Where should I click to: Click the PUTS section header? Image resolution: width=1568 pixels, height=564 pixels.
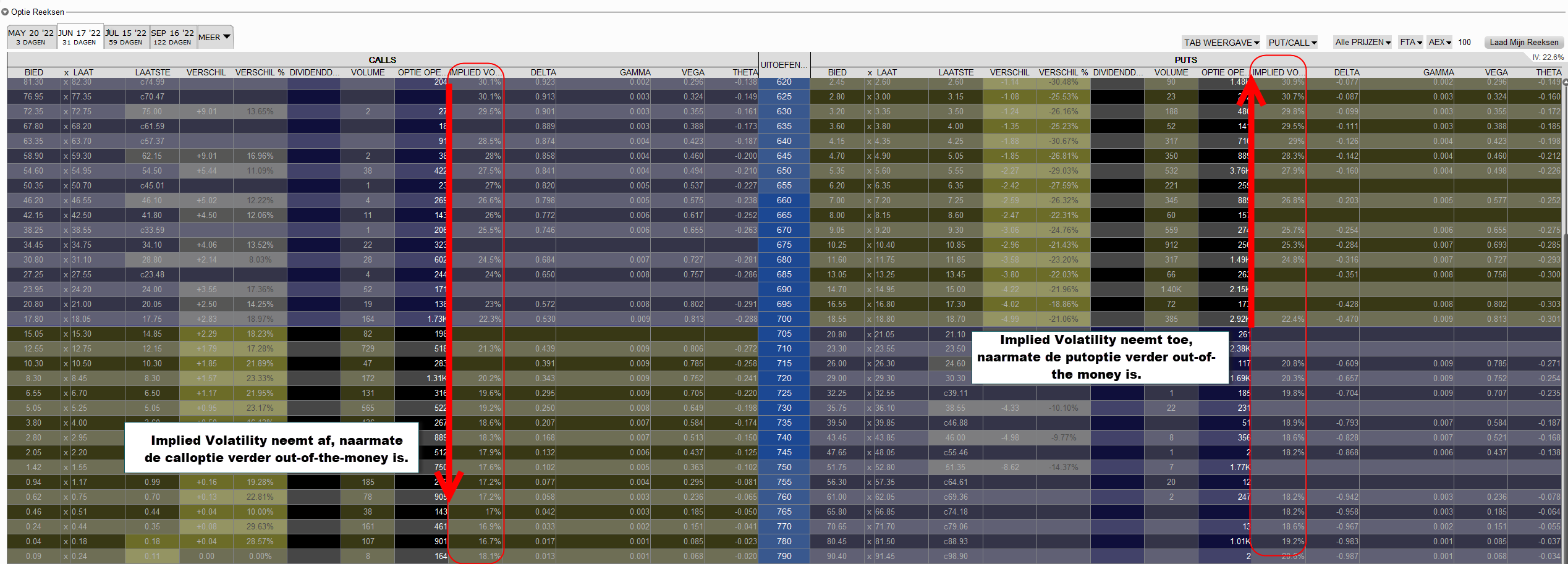pos(1185,60)
